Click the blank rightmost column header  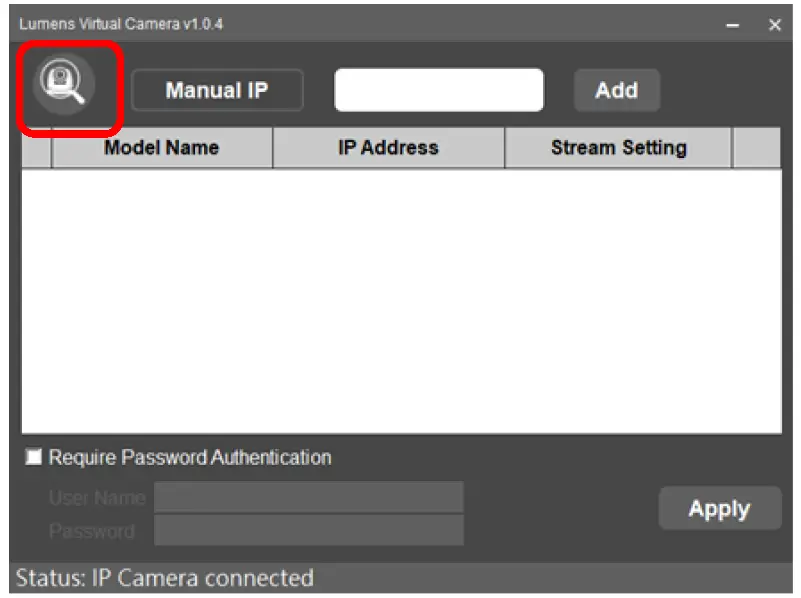point(756,148)
